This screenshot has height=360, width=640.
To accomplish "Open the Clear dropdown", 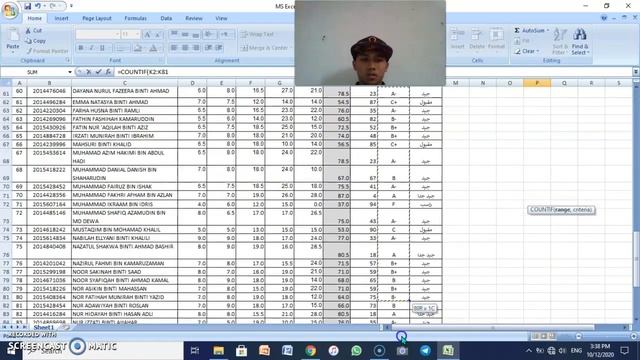I will pyautogui.click(x=527, y=51).
